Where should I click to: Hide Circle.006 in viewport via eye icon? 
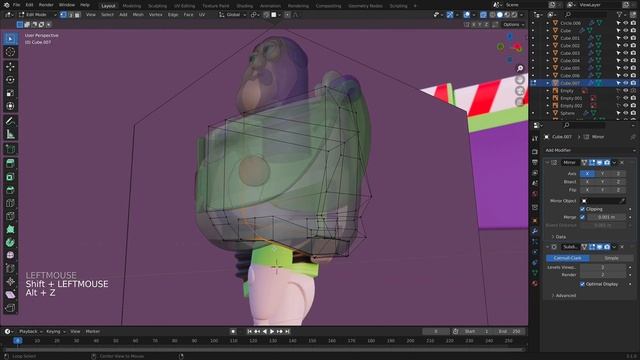coord(626,23)
